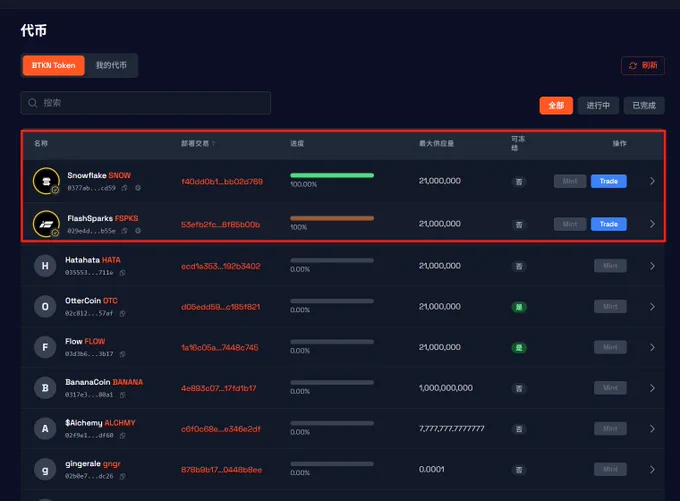Viewport: 680px width, 501px height.
Task: Click Mint button for BananaCoin
Action: pyautogui.click(x=610, y=388)
